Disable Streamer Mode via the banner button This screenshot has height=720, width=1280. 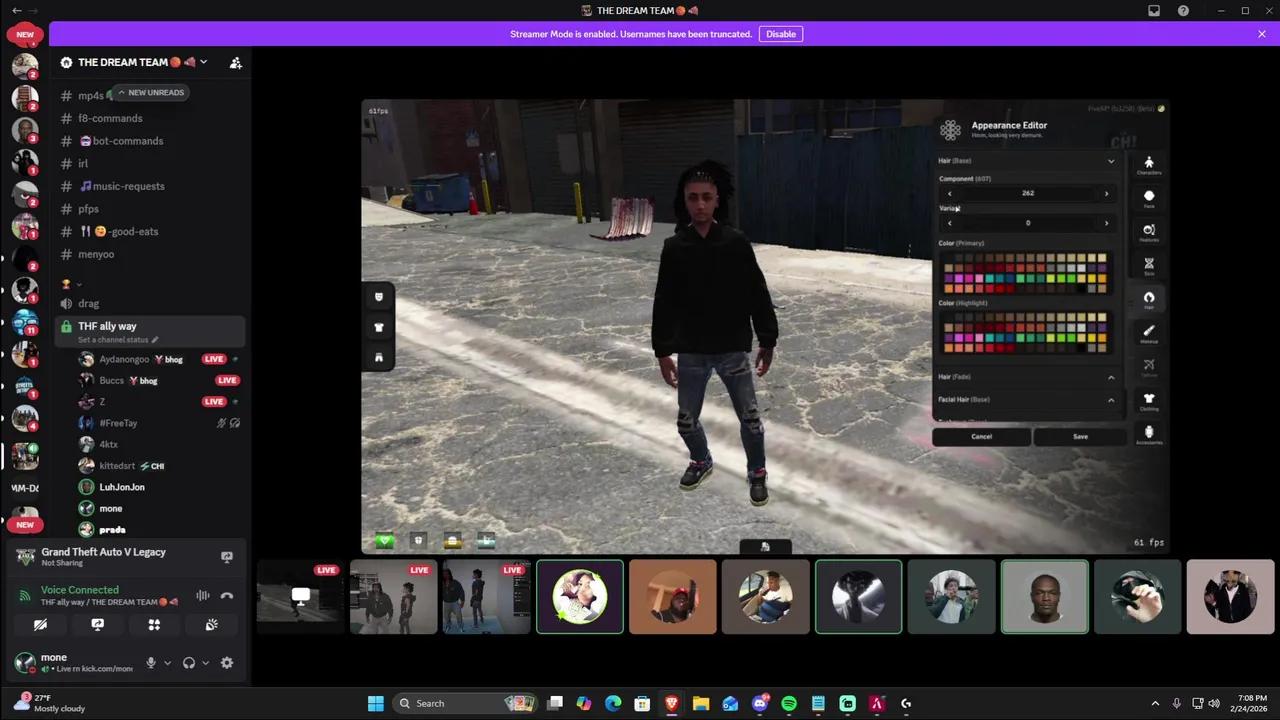[781, 33]
